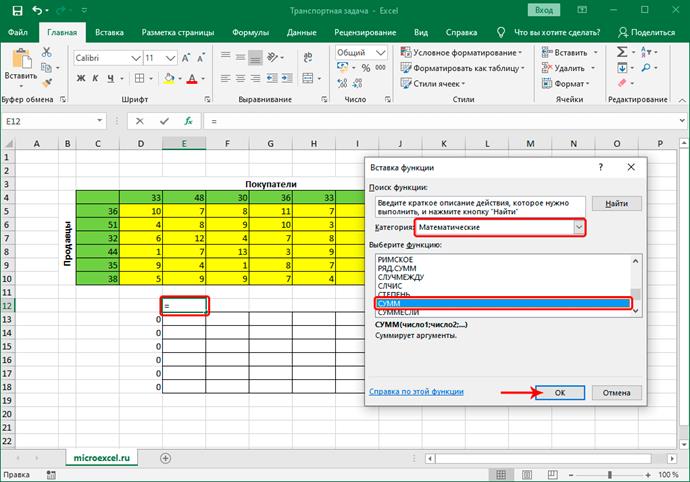Click the function search text field

coord(480,207)
